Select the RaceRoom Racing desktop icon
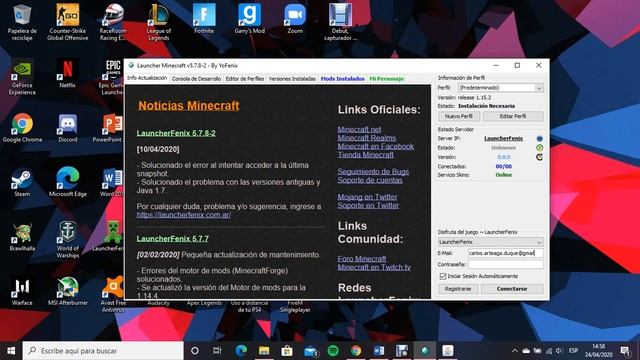 coord(113,22)
